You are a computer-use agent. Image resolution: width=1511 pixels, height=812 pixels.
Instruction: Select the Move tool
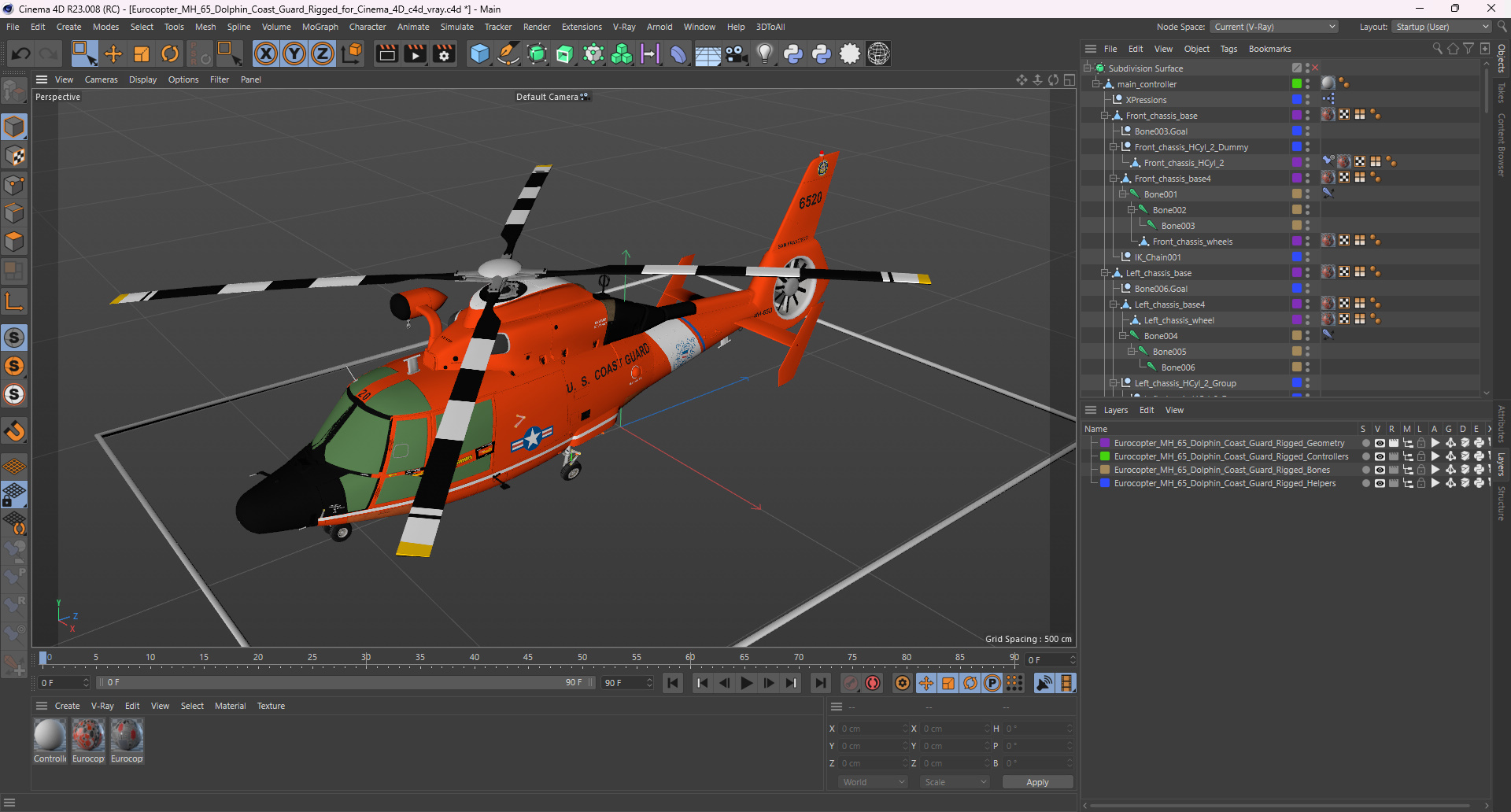click(113, 54)
